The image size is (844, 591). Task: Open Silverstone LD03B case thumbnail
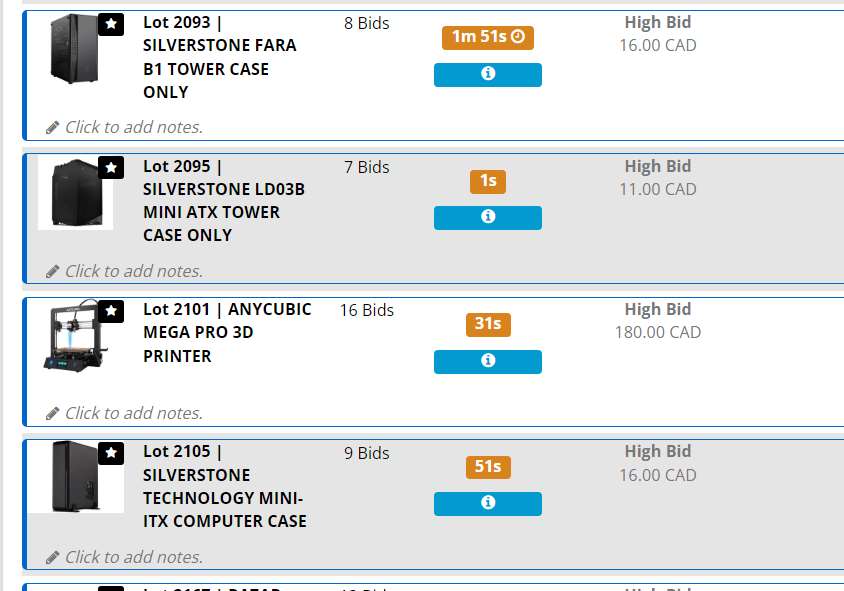click(x=76, y=193)
